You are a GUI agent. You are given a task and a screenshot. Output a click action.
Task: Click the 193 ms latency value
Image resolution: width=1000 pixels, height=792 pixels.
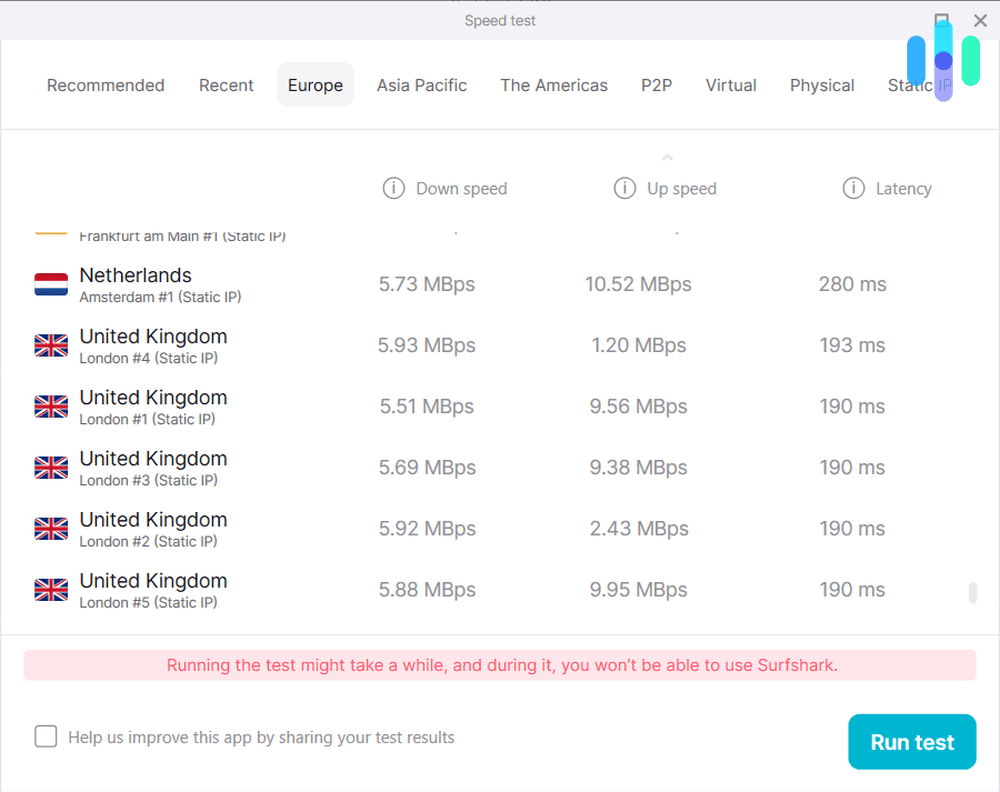(x=853, y=346)
